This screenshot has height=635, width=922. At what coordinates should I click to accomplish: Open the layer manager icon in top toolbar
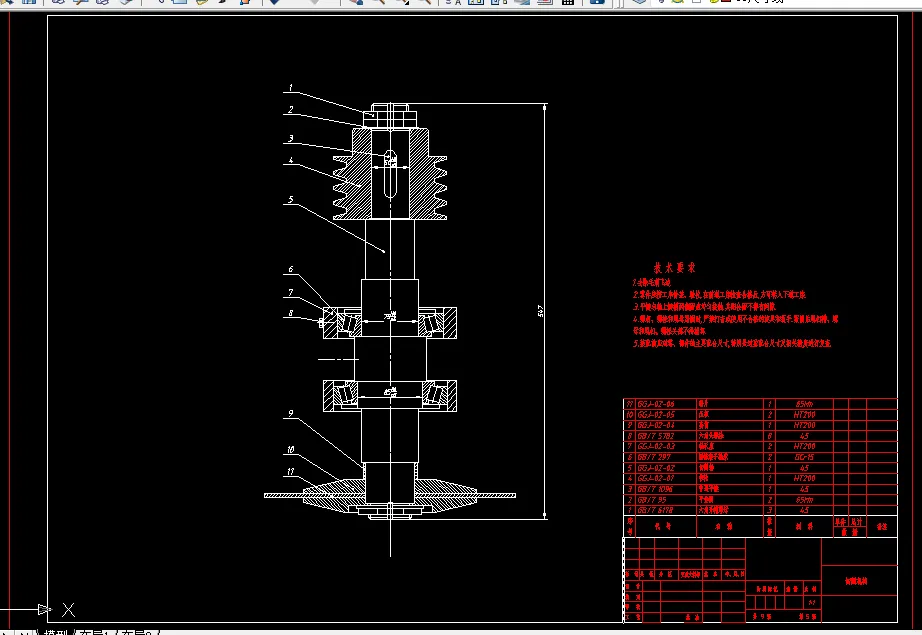[640, 3]
